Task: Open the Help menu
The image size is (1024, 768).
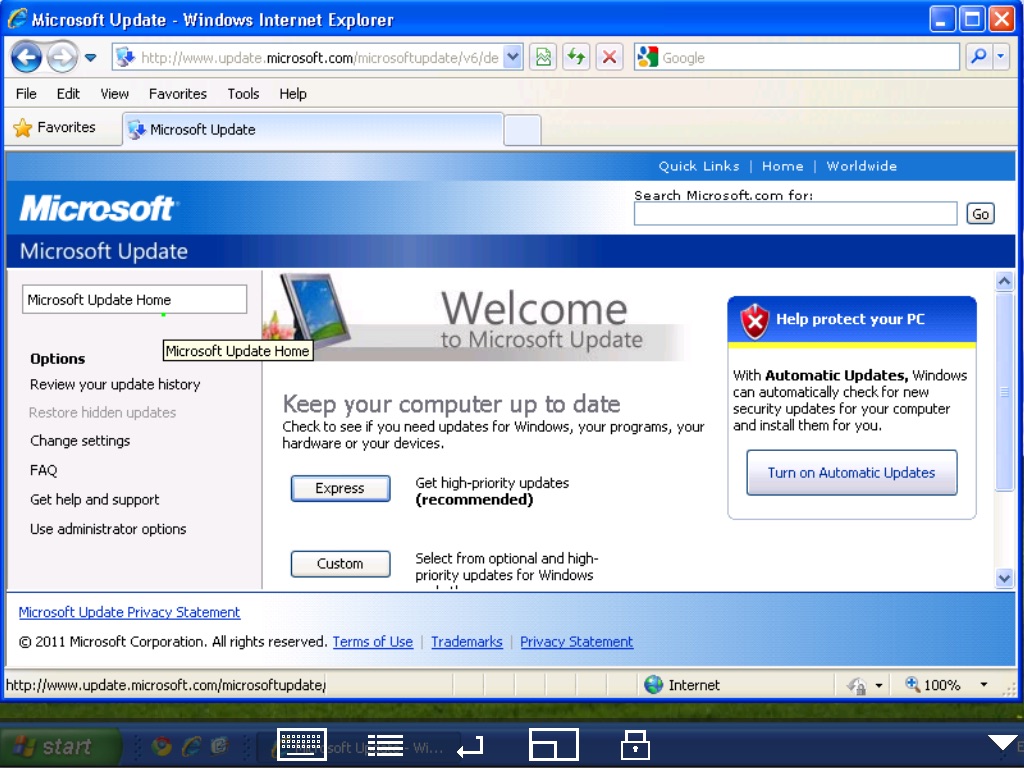Action: tap(293, 94)
